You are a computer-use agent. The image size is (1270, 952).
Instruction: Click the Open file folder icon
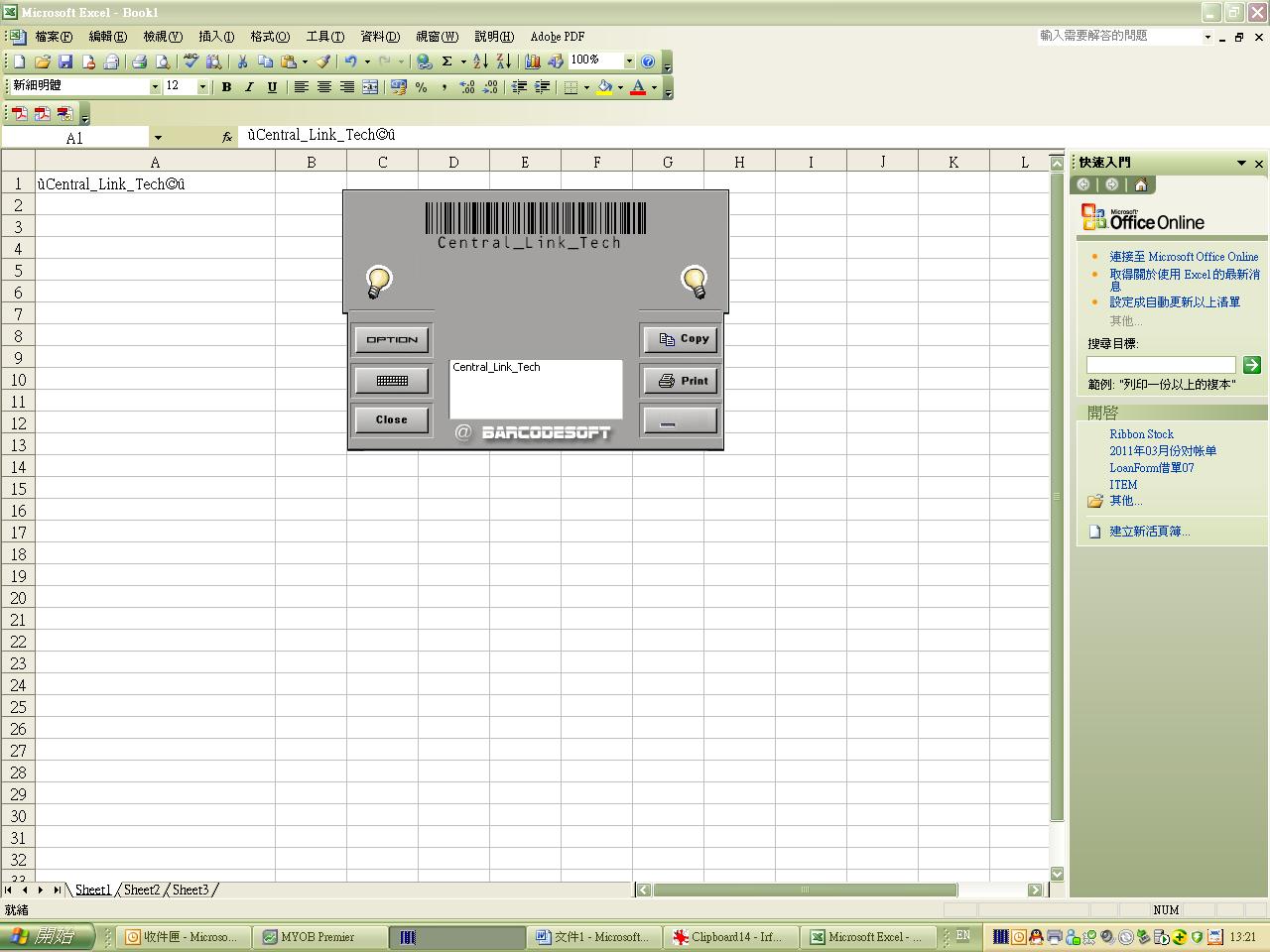[x=42, y=61]
